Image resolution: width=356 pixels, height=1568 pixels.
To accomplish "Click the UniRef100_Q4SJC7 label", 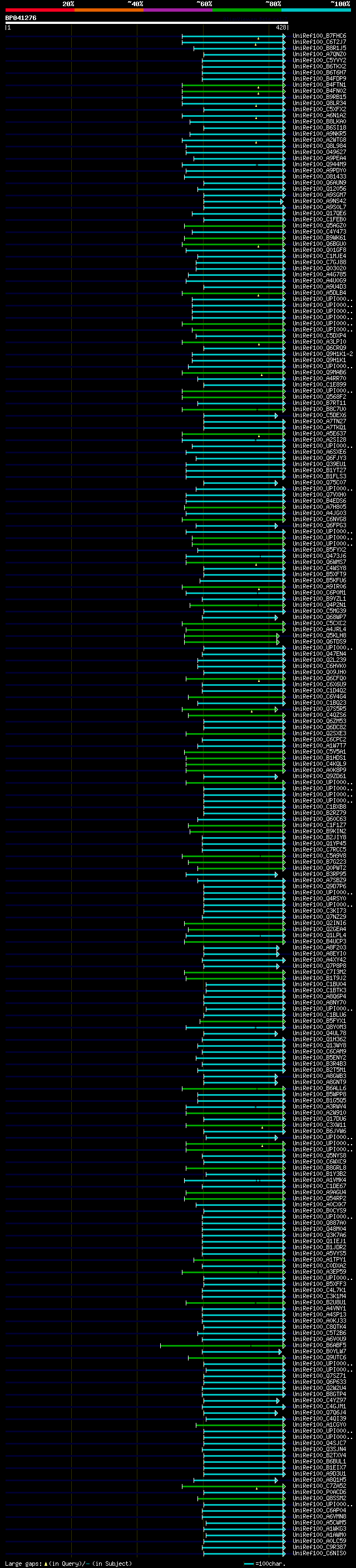I will click(x=319, y=1443).
